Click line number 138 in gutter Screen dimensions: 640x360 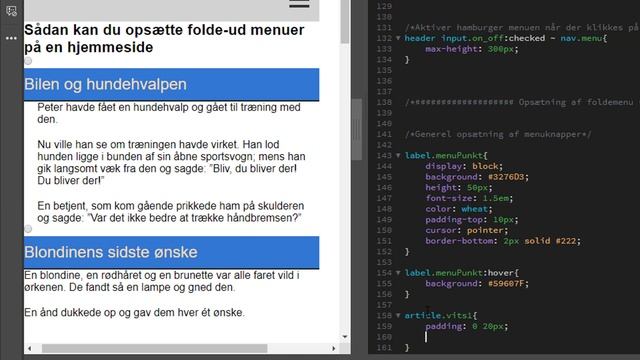[384, 102]
